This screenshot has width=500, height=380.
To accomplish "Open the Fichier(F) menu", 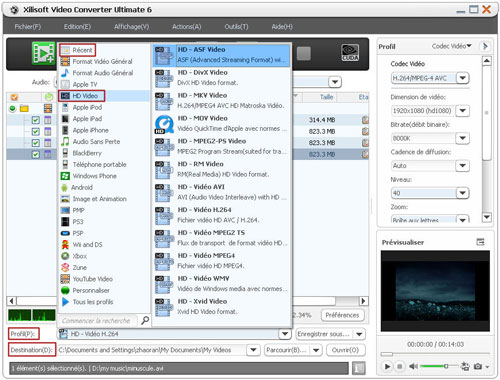I will pos(28,27).
